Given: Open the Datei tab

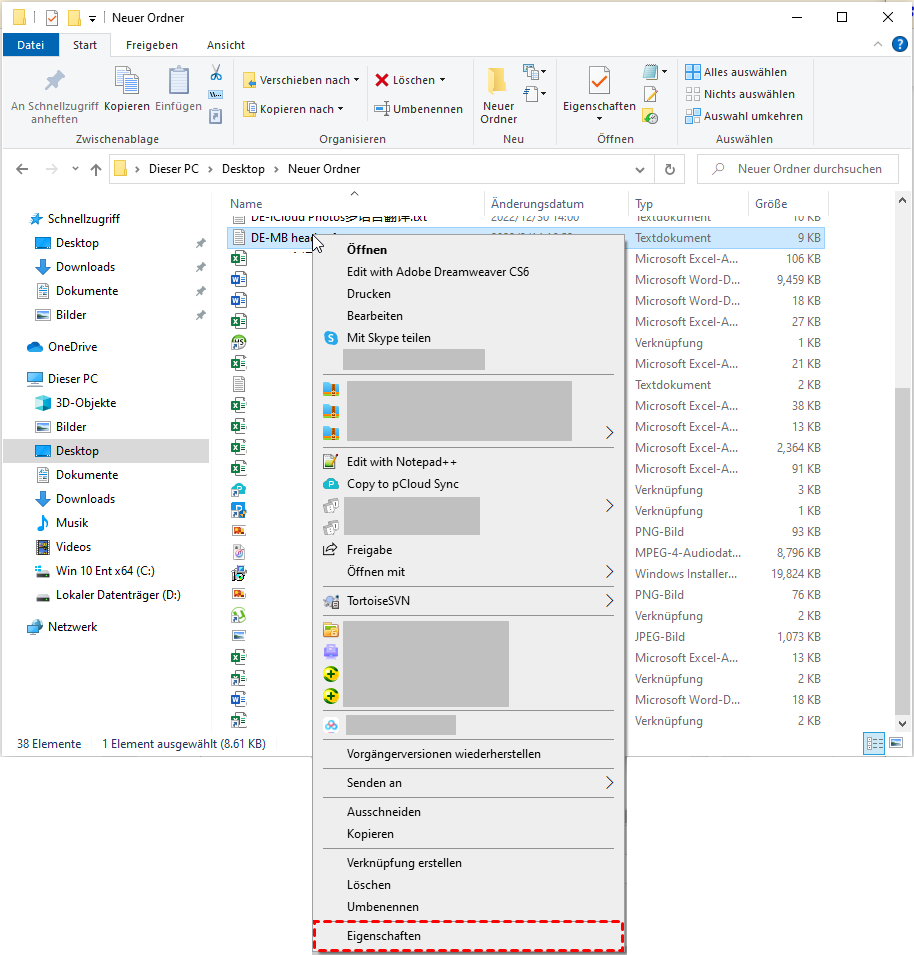Looking at the screenshot, I should 30,44.
